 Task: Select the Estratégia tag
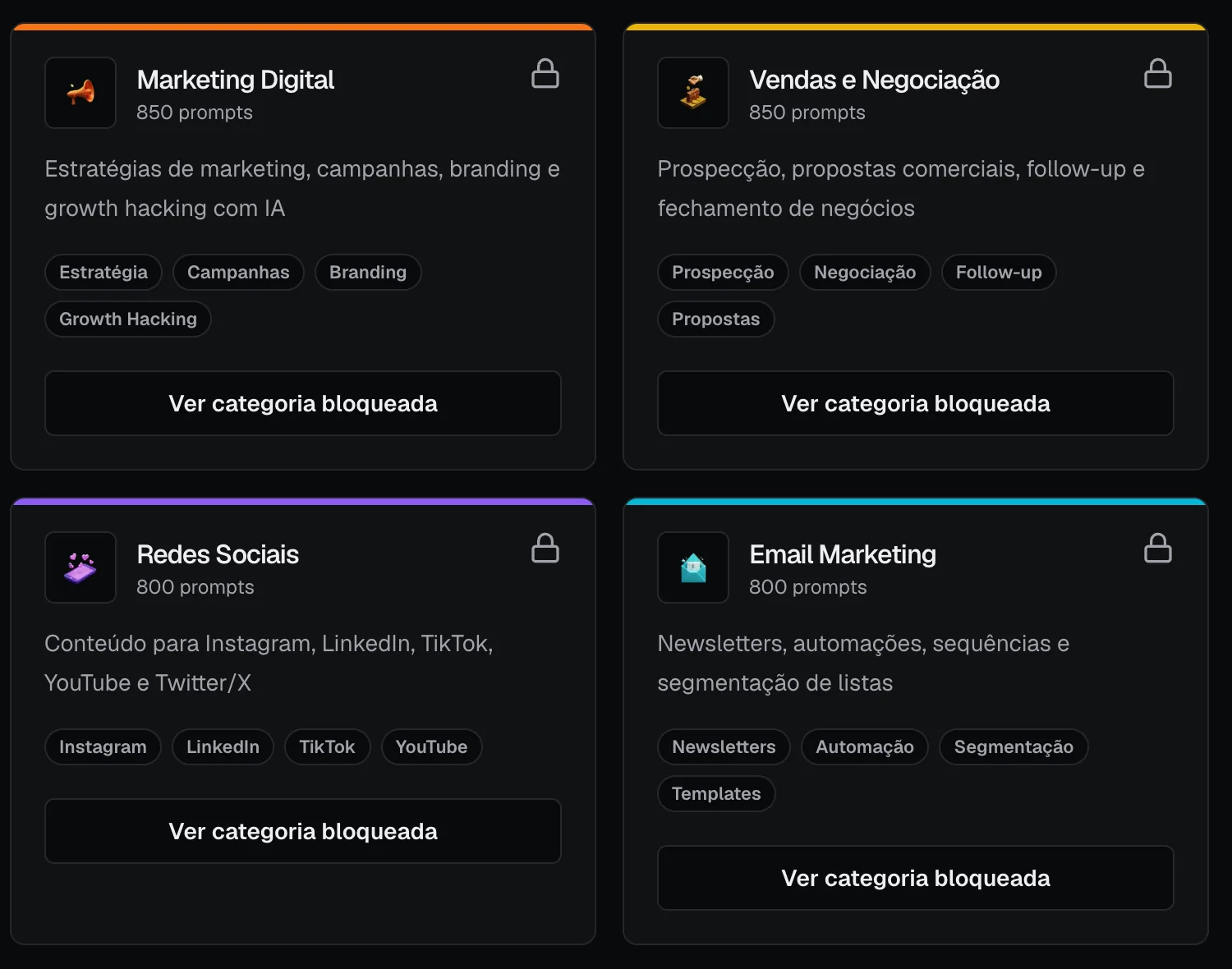coord(103,272)
